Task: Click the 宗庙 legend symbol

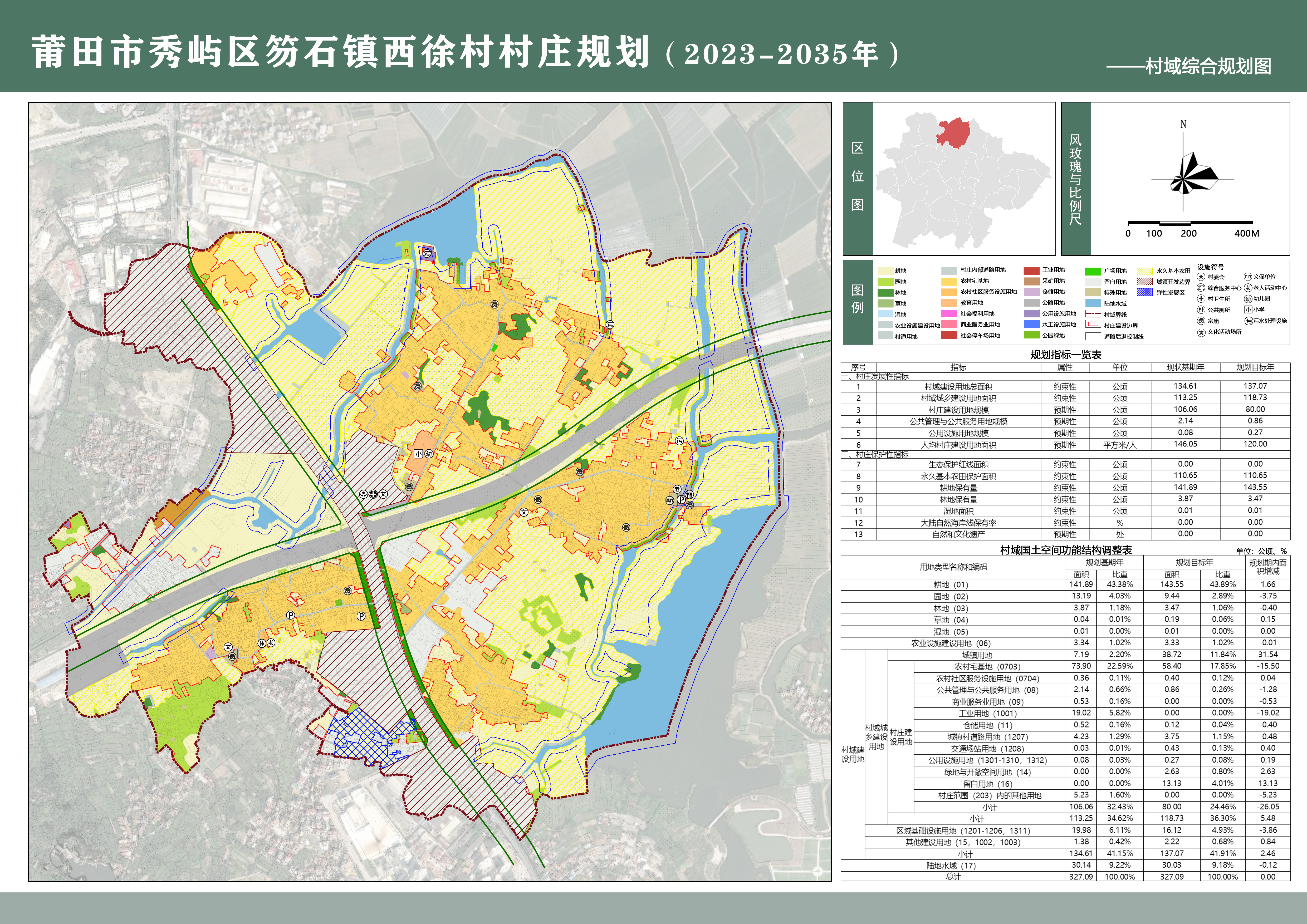Action: point(1201,321)
